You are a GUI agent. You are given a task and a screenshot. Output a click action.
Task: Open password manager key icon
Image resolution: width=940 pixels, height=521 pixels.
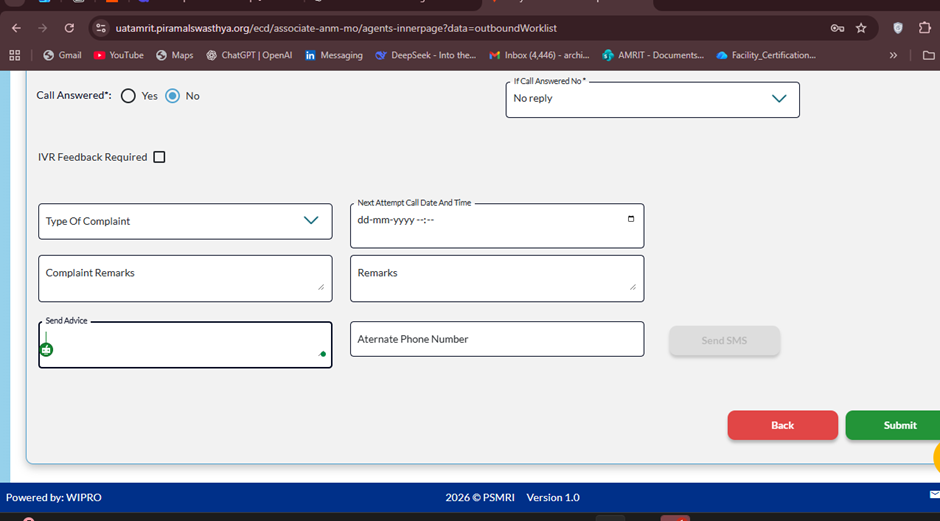point(837,28)
